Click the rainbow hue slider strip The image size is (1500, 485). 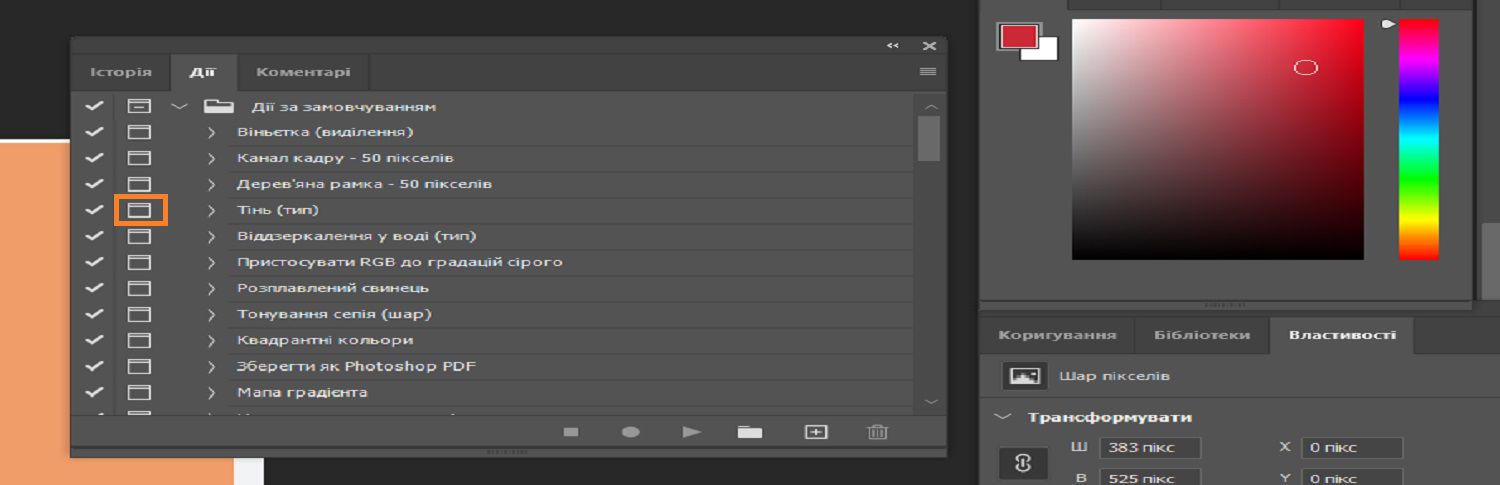point(1418,139)
